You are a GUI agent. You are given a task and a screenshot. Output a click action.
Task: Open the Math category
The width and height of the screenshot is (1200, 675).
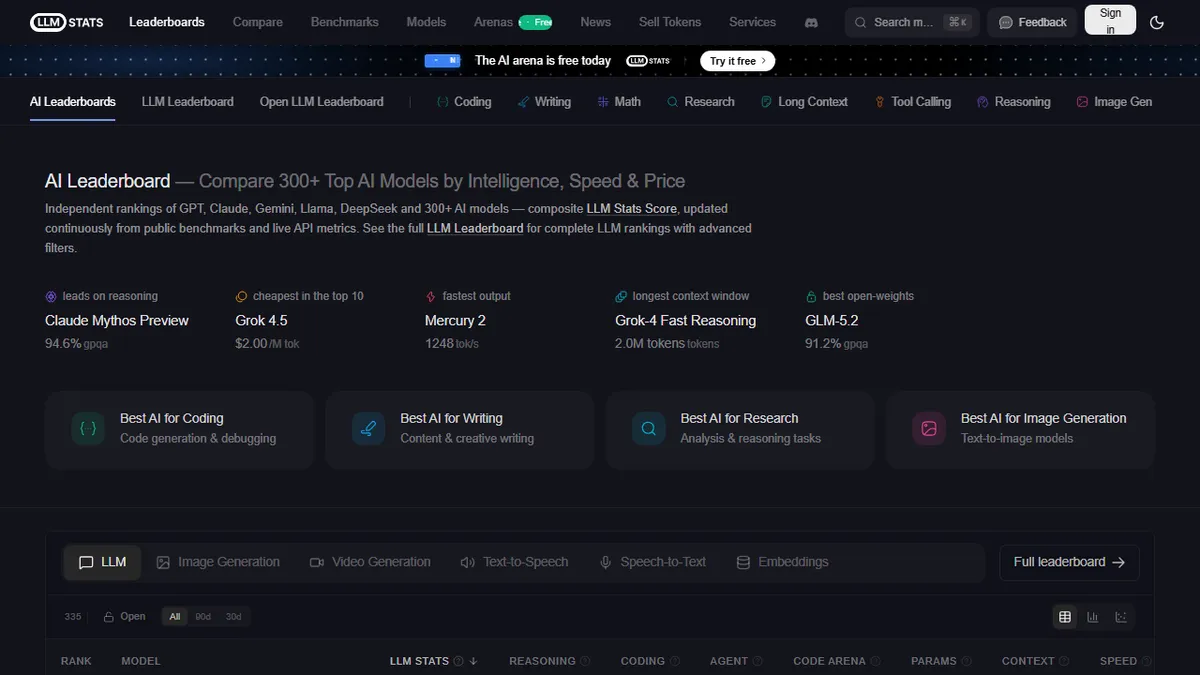(619, 102)
